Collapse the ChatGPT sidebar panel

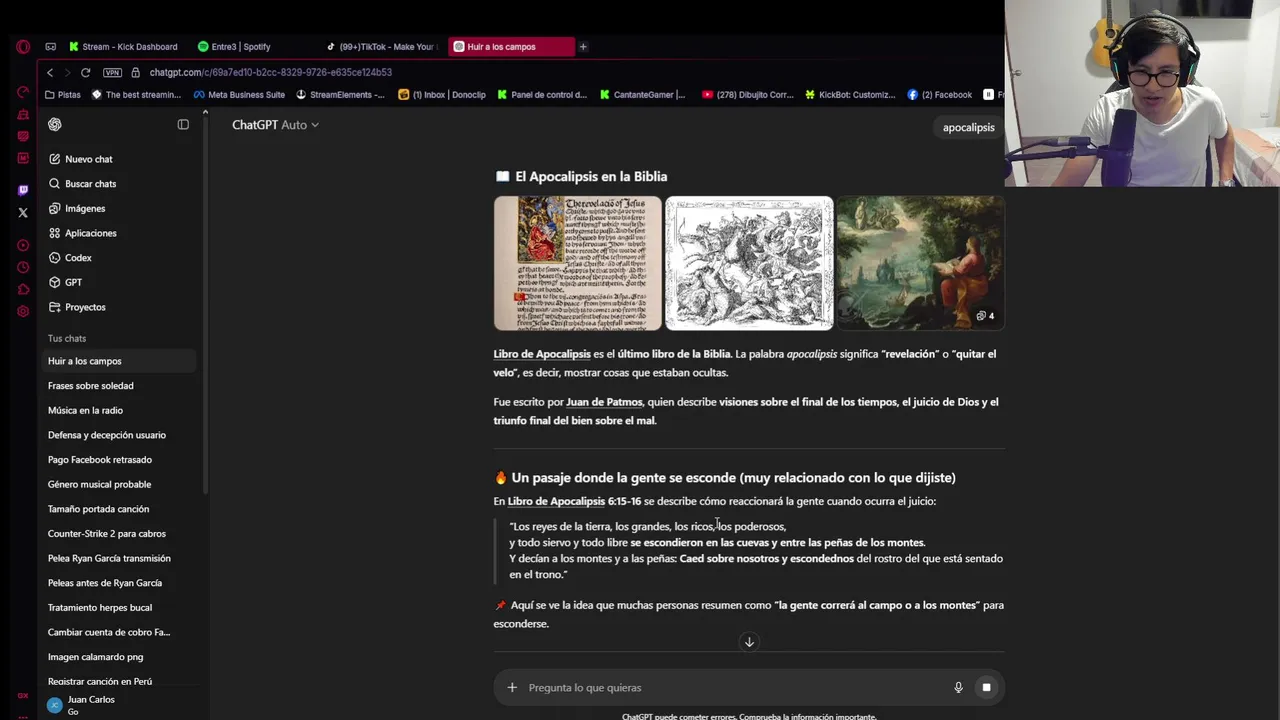click(183, 125)
